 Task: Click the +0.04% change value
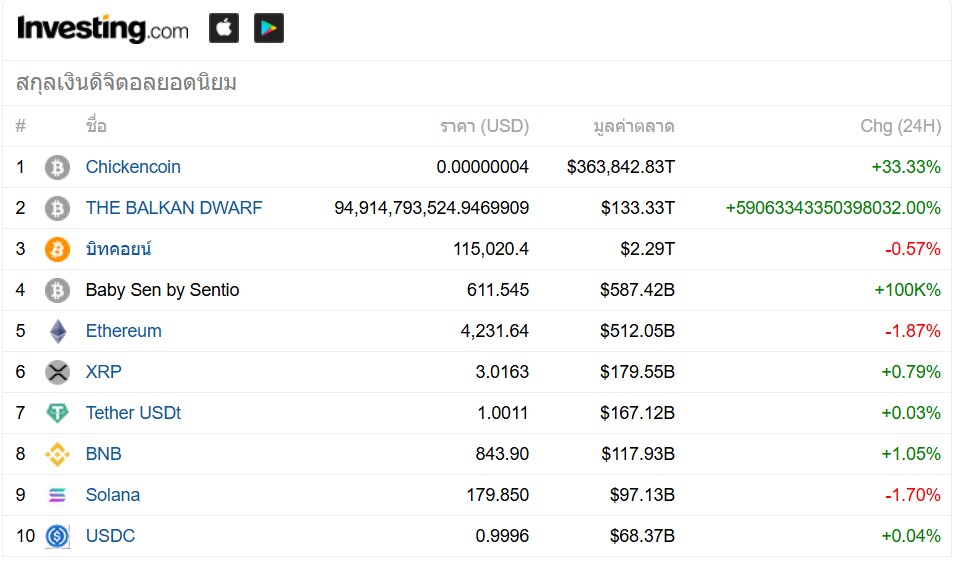coord(911,536)
